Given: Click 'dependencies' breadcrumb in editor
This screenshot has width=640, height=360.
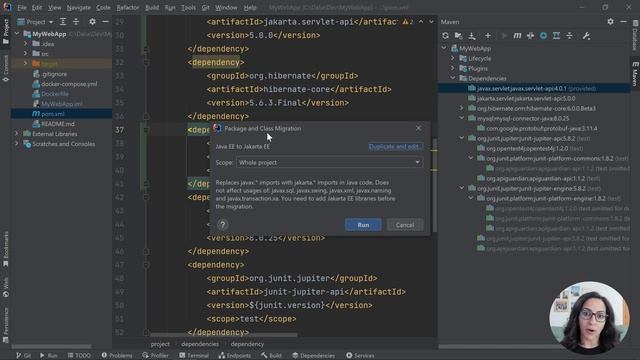Looking at the screenshot, I should pos(200,344).
